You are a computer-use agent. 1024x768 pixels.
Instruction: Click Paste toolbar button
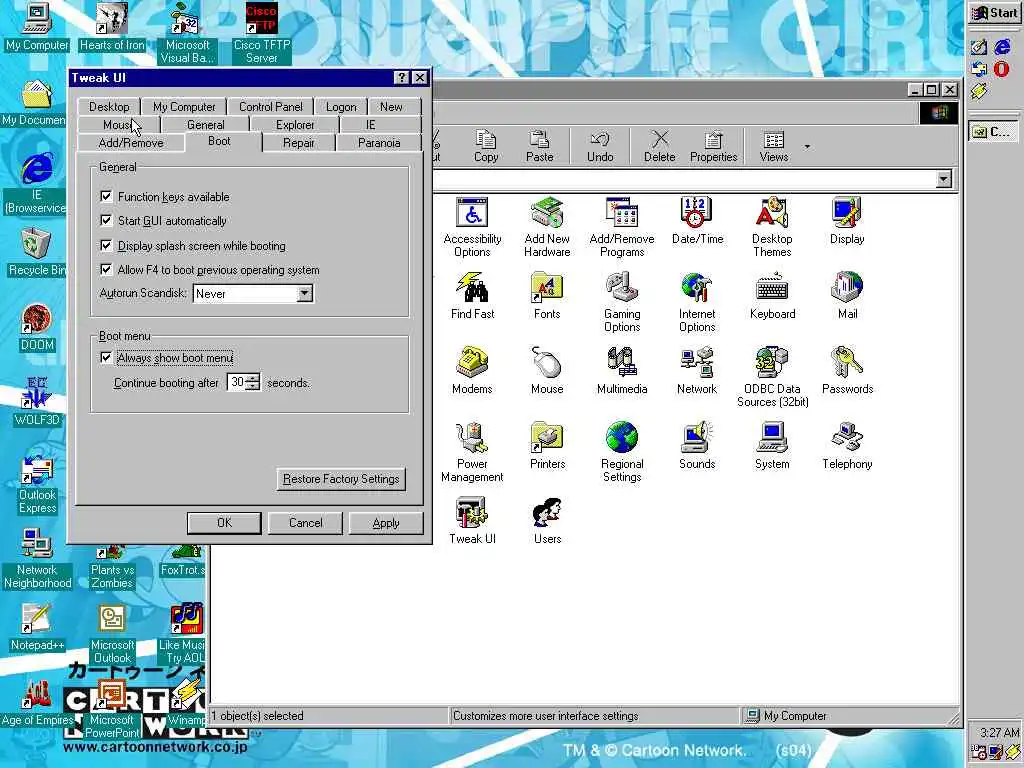coord(539,146)
